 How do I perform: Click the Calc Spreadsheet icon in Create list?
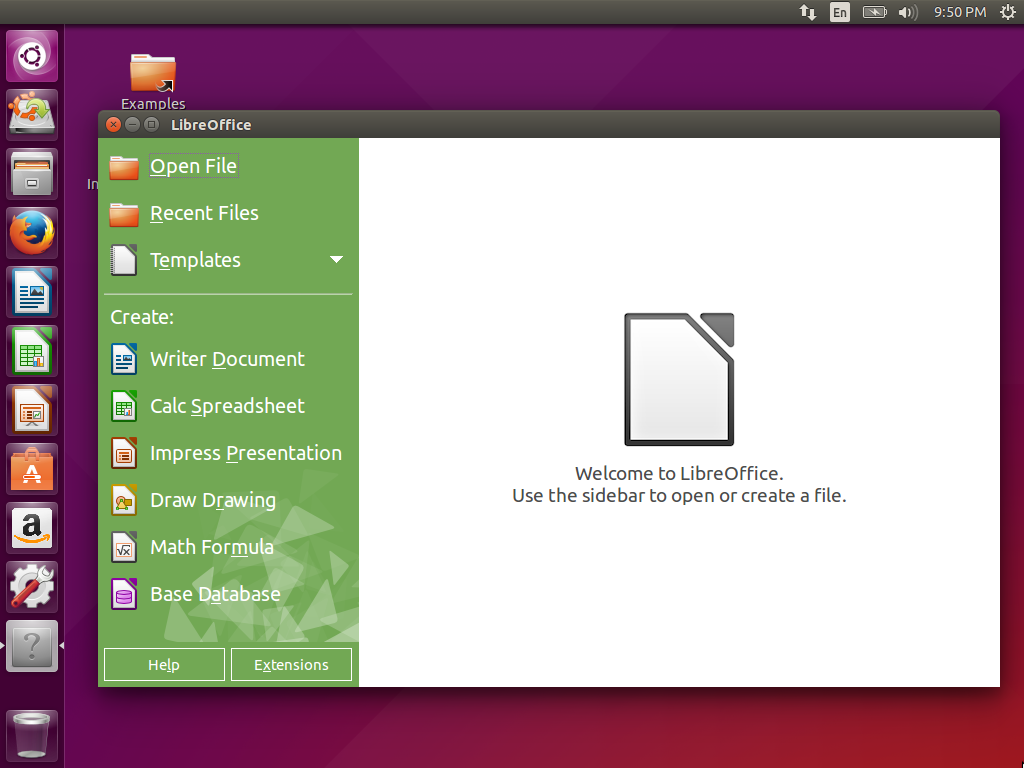pos(123,406)
